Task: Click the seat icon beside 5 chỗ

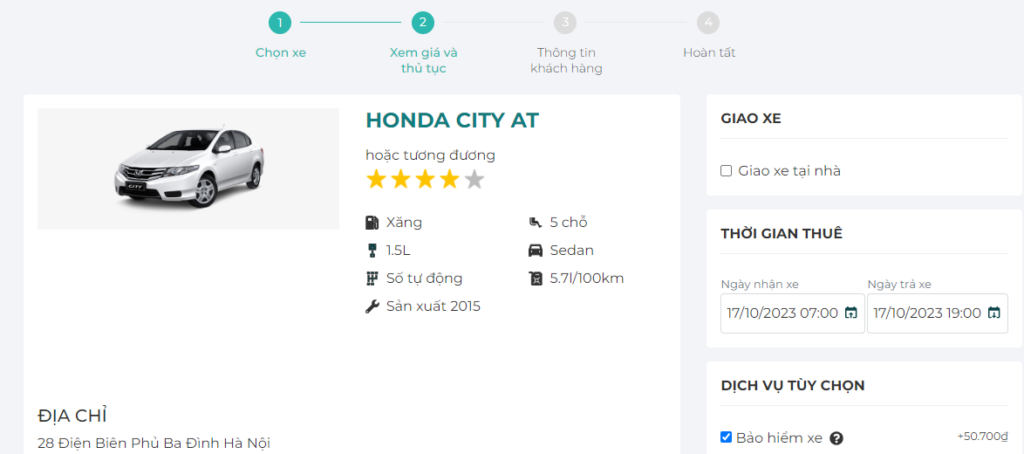Action: [535, 222]
